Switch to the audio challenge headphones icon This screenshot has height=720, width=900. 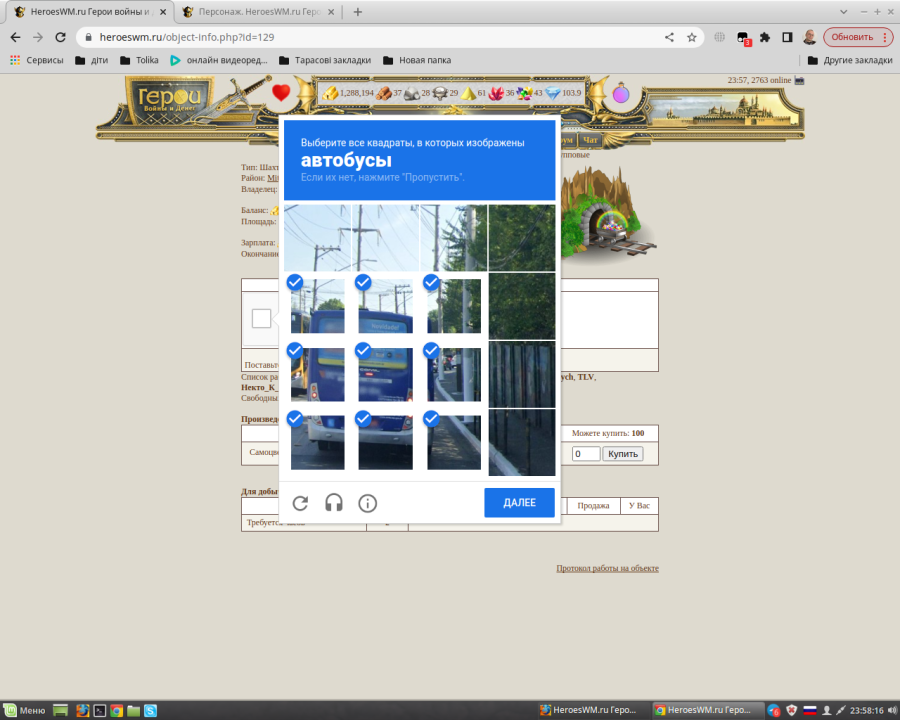(x=333, y=503)
